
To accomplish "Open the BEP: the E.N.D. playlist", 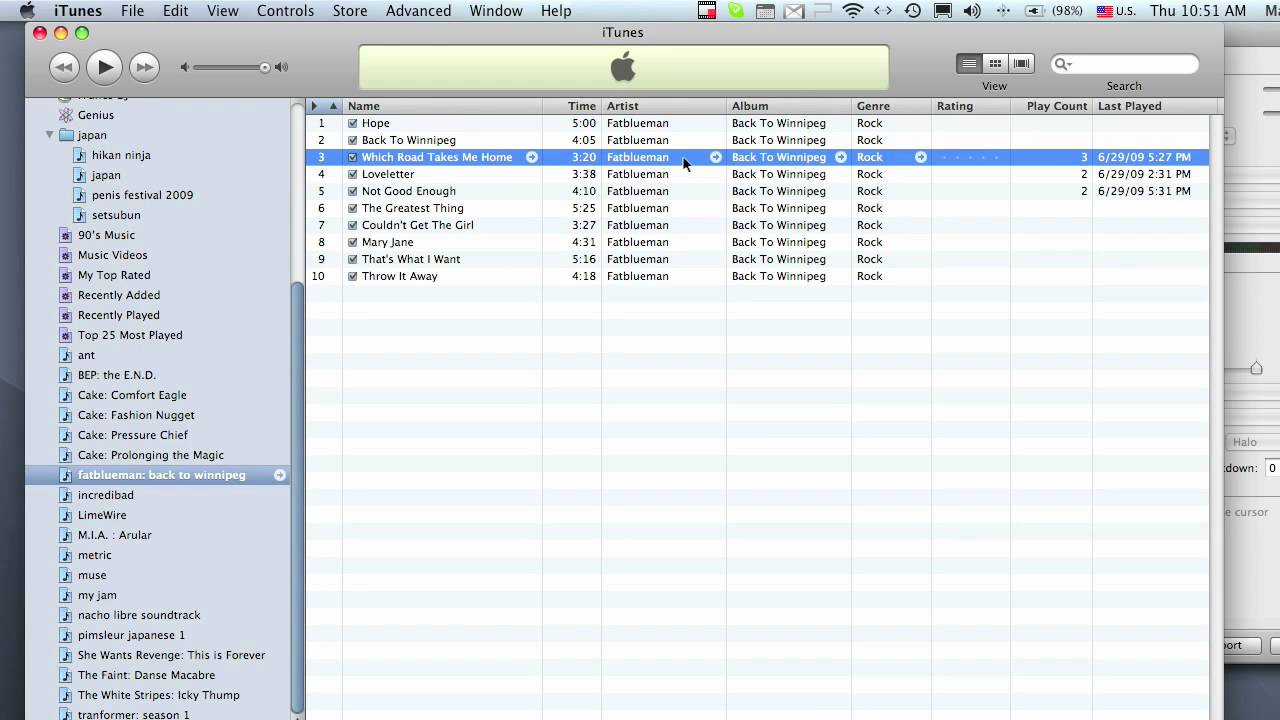I will pos(117,375).
